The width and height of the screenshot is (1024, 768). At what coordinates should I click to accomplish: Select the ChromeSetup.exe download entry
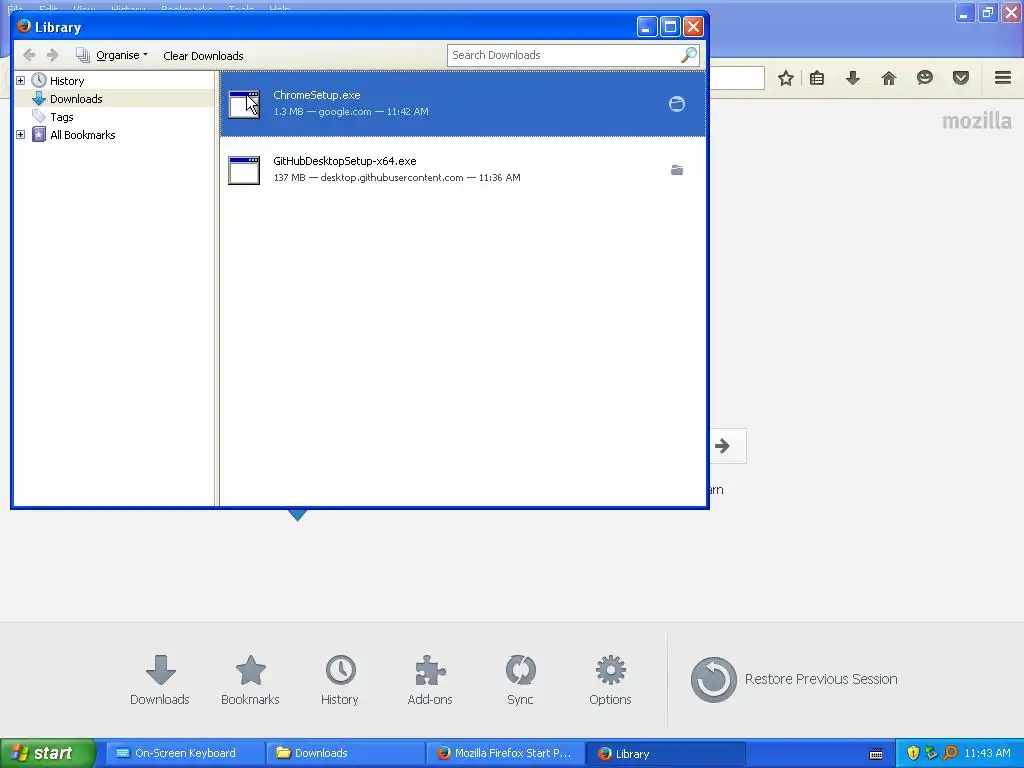pos(462,104)
